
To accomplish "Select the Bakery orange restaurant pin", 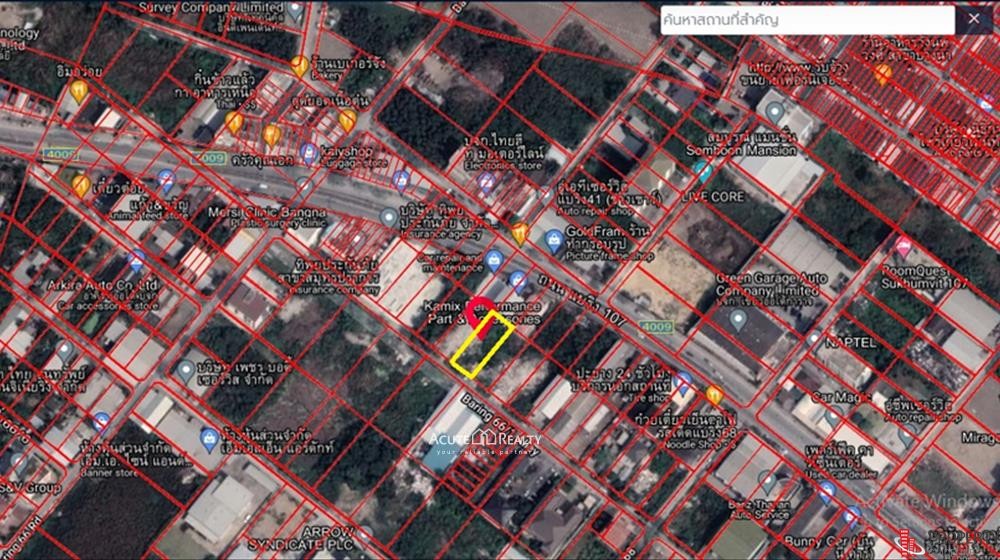I will click(x=299, y=66).
